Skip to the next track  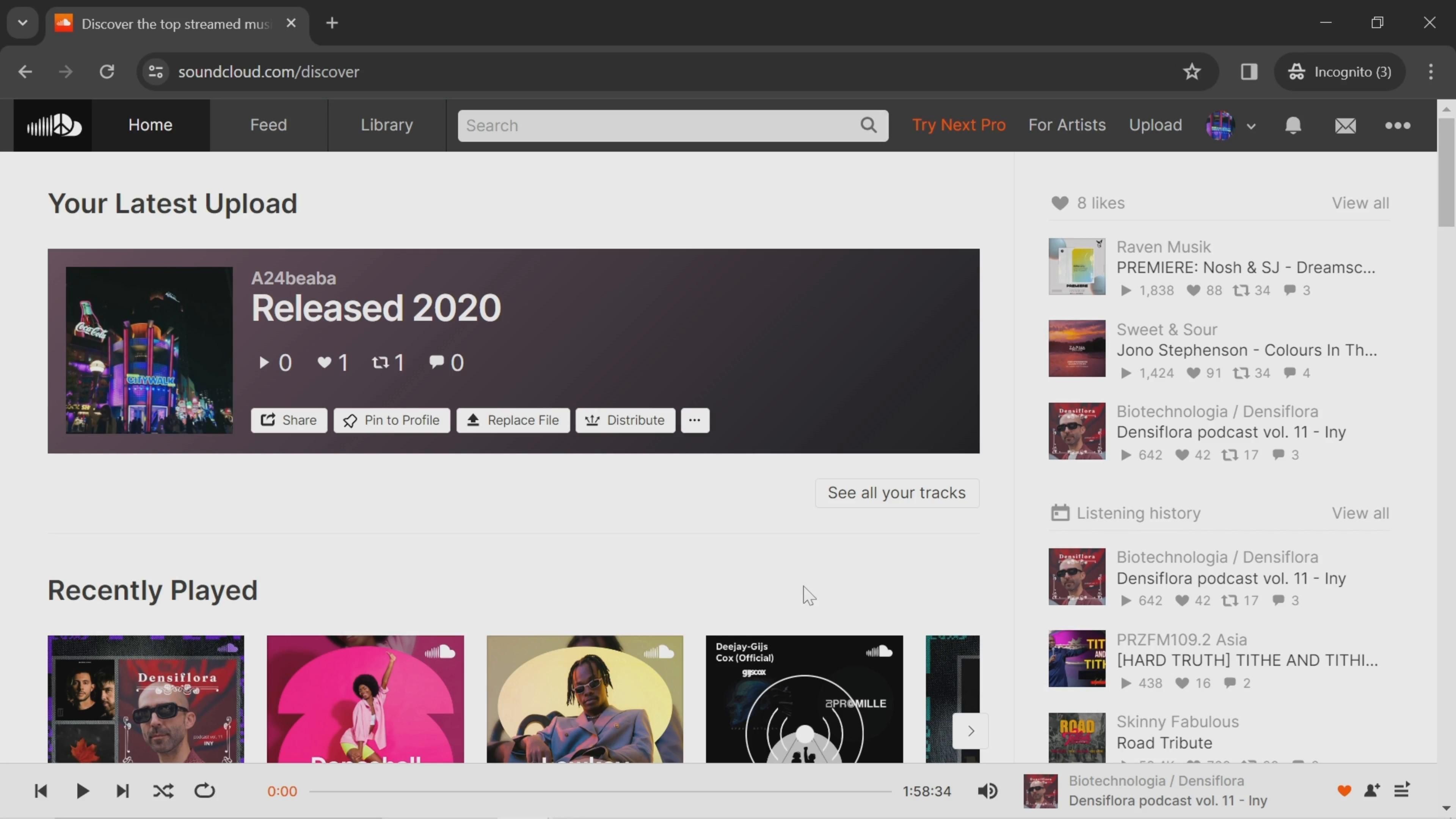click(122, 791)
